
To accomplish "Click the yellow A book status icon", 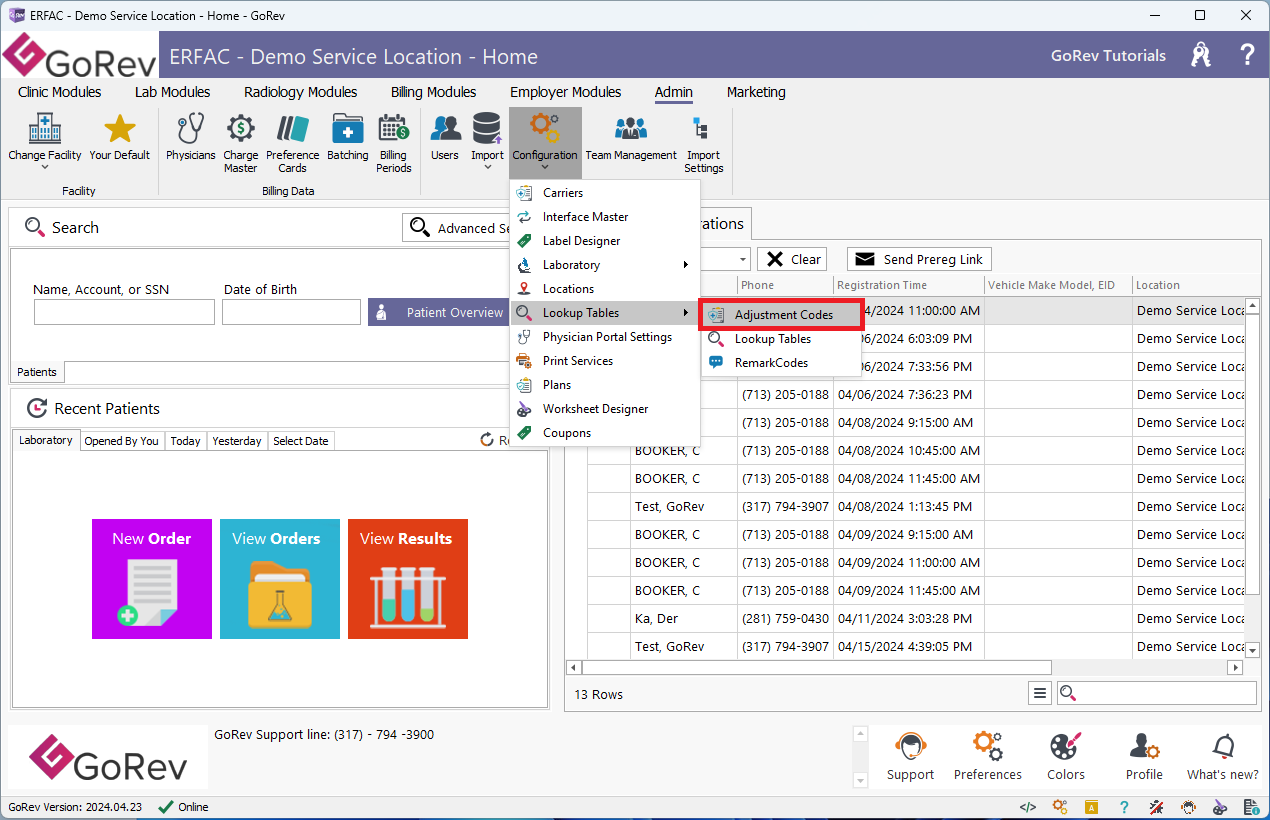I will click(x=1092, y=807).
